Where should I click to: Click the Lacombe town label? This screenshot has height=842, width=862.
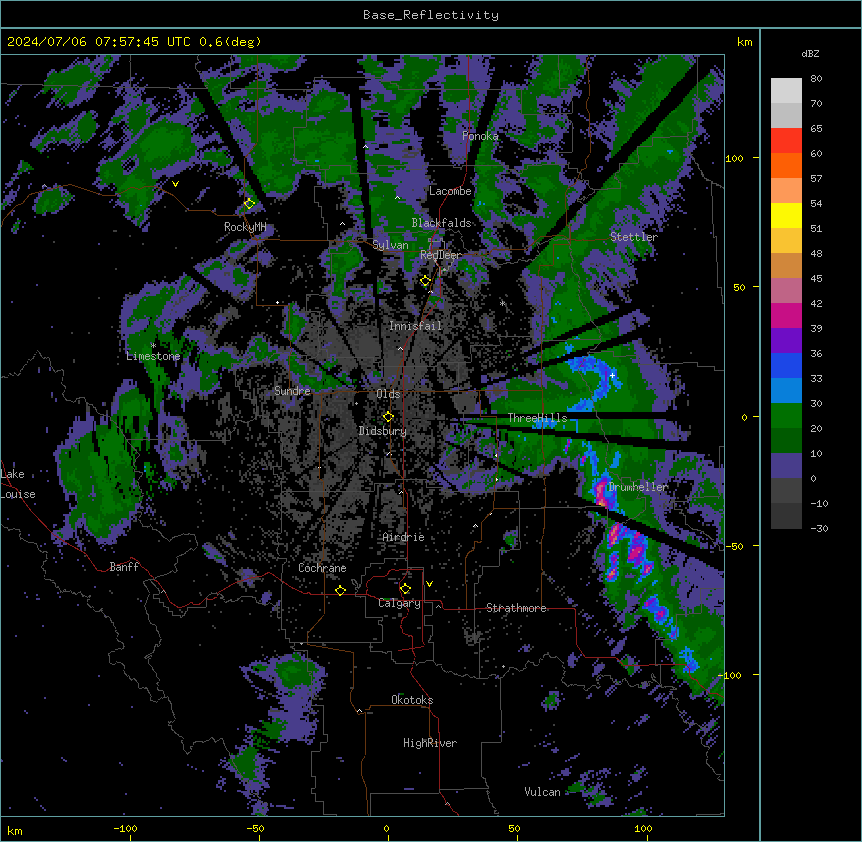(450, 191)
